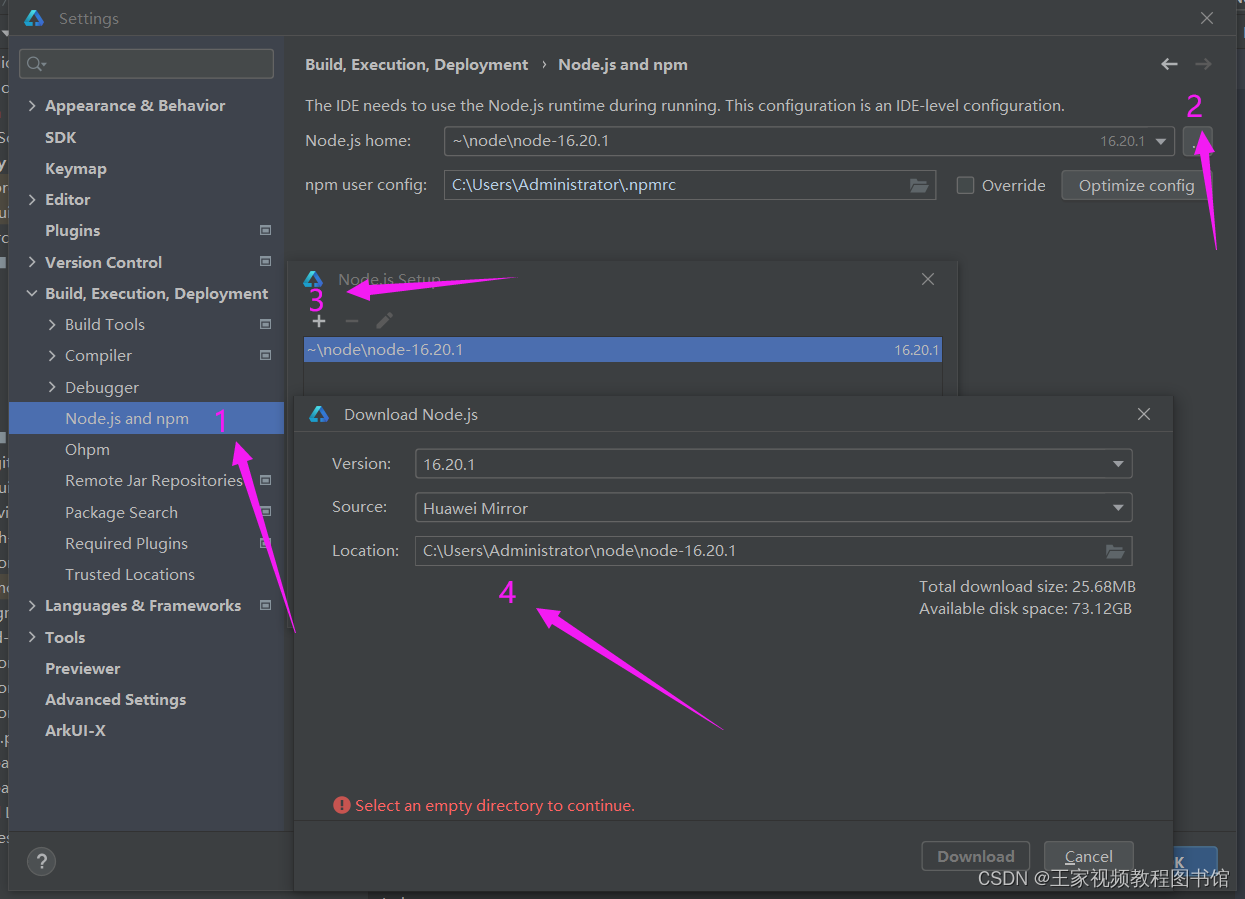Viewport: 1245px width, 899px height.
Task: Click Cancel in Download Node.js dialog
Action: [x=1089, y=856]
